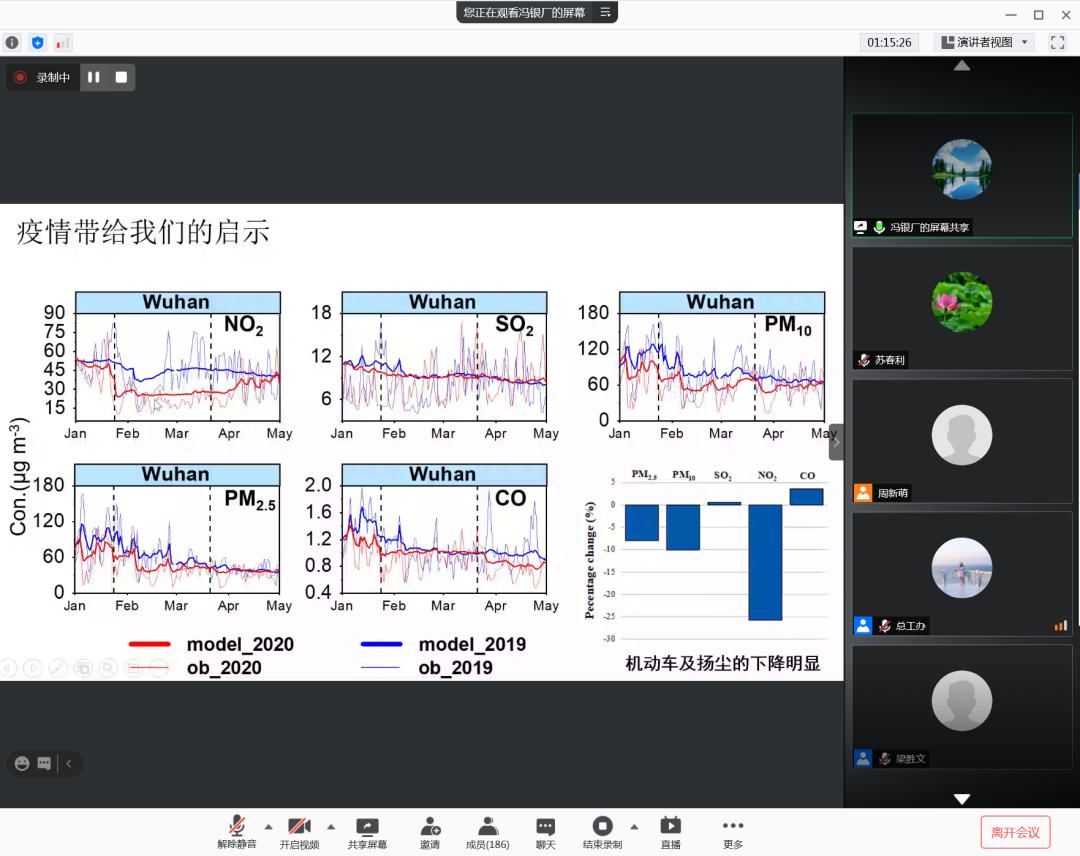Click the meeting info icon
This screenshot has height=856, width=1080.
[x=12, y=43]
